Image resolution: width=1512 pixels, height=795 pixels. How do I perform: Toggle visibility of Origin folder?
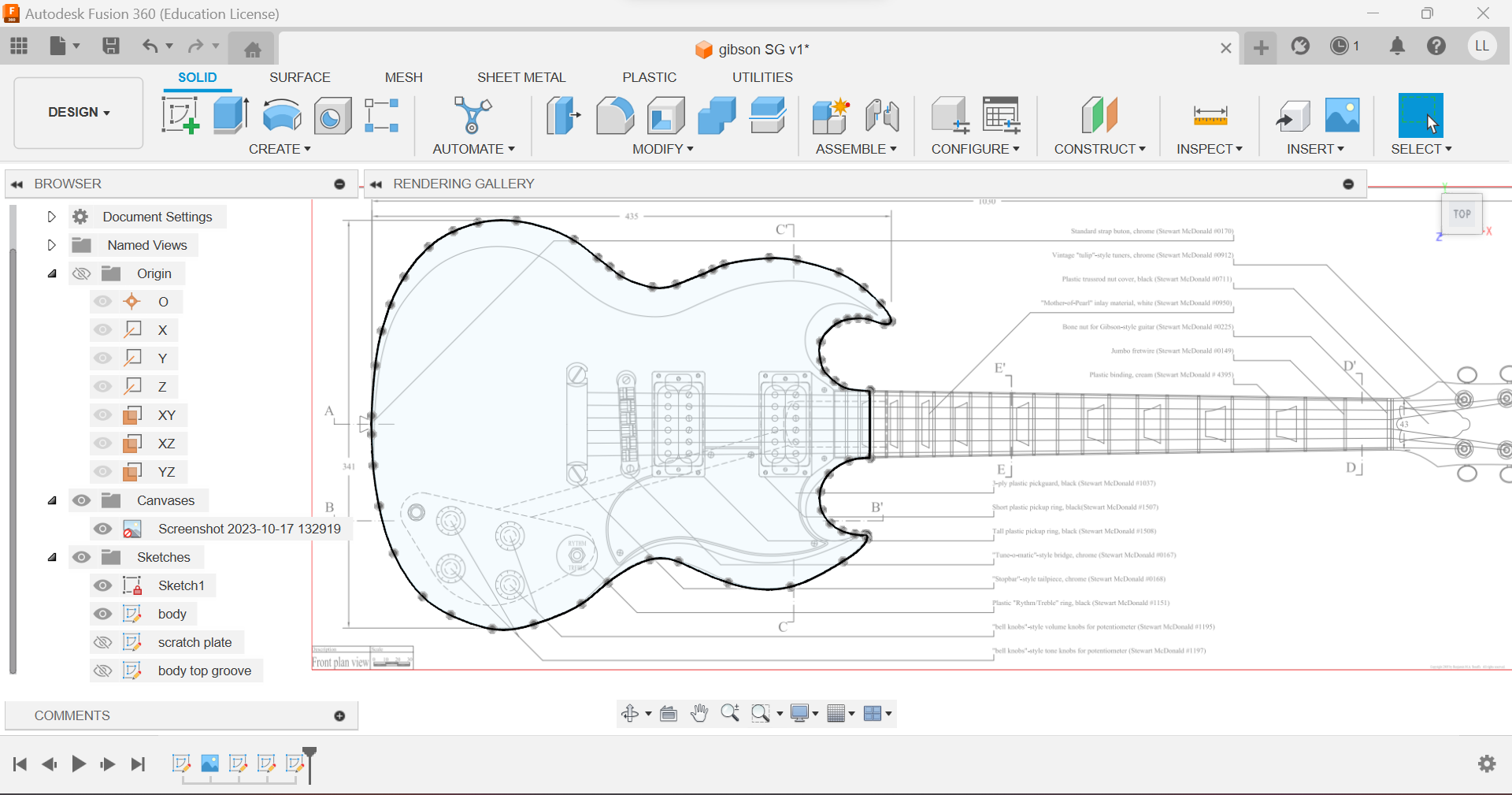[x=82, y=273]
